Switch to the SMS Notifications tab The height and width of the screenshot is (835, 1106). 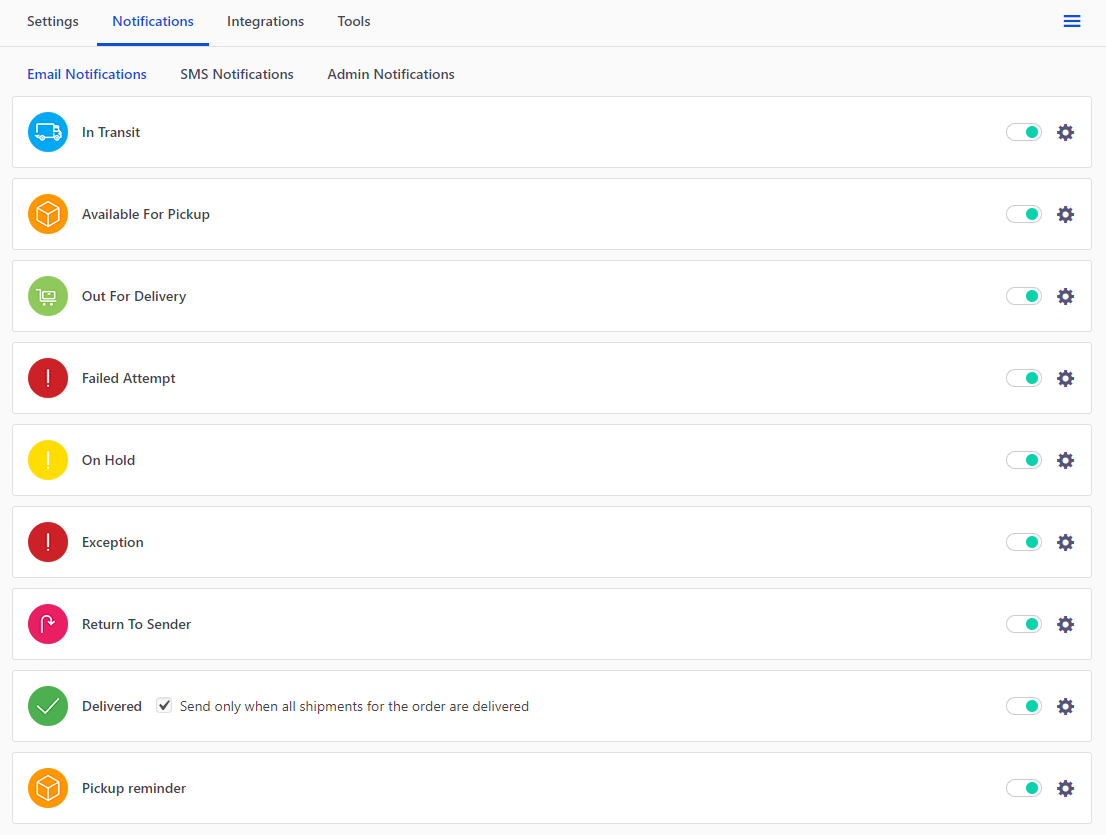tap(236, 73)
